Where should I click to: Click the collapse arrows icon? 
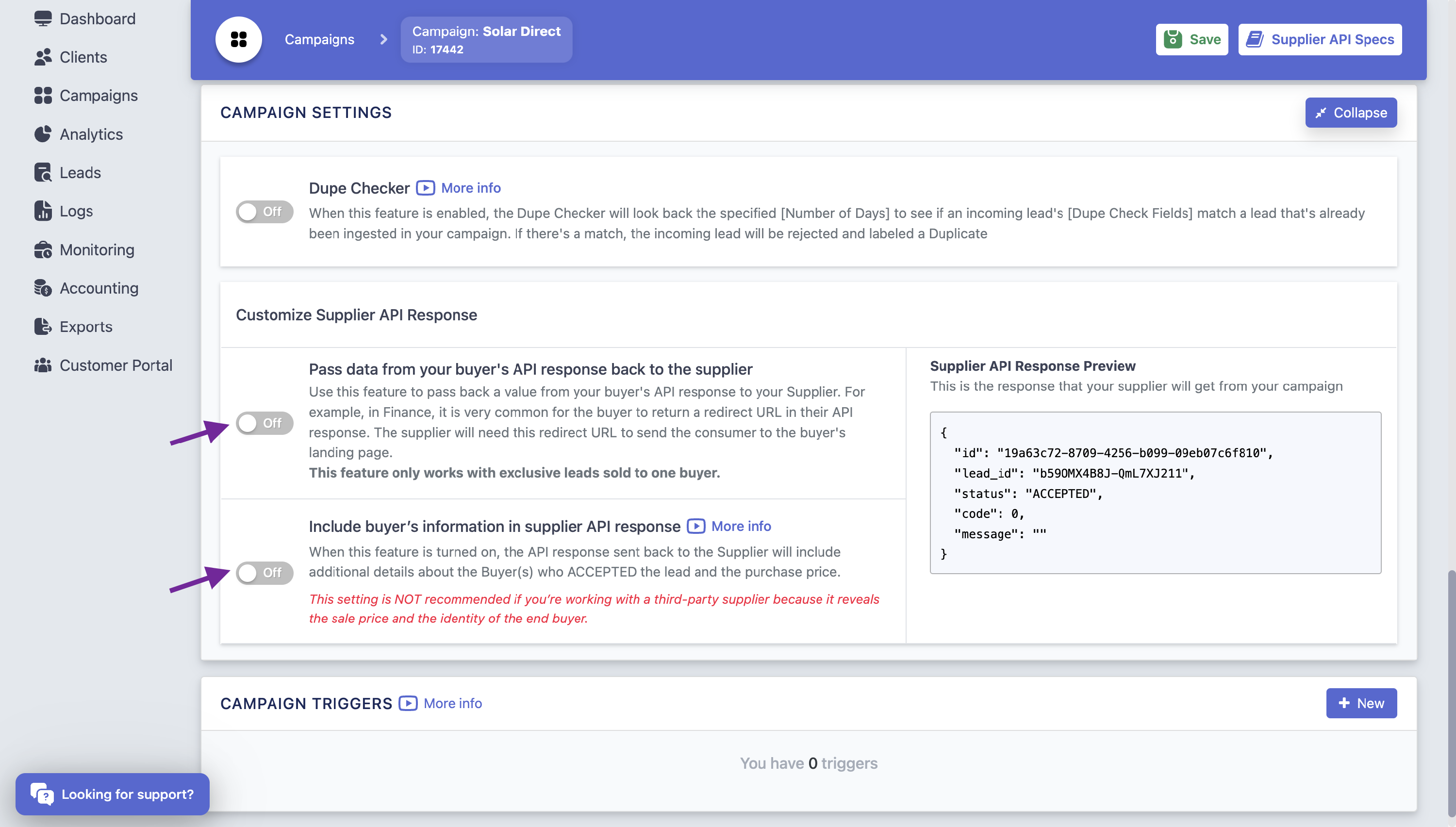coord(1321,113)
